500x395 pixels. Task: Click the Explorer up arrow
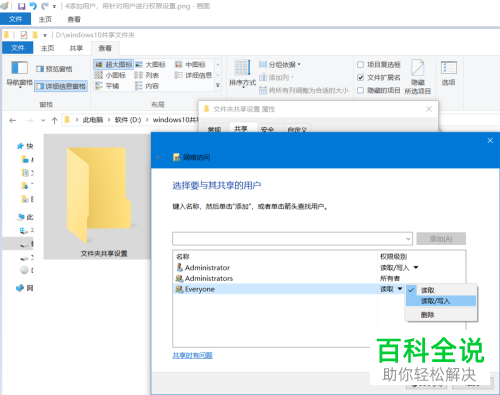[x=54, y=120]
